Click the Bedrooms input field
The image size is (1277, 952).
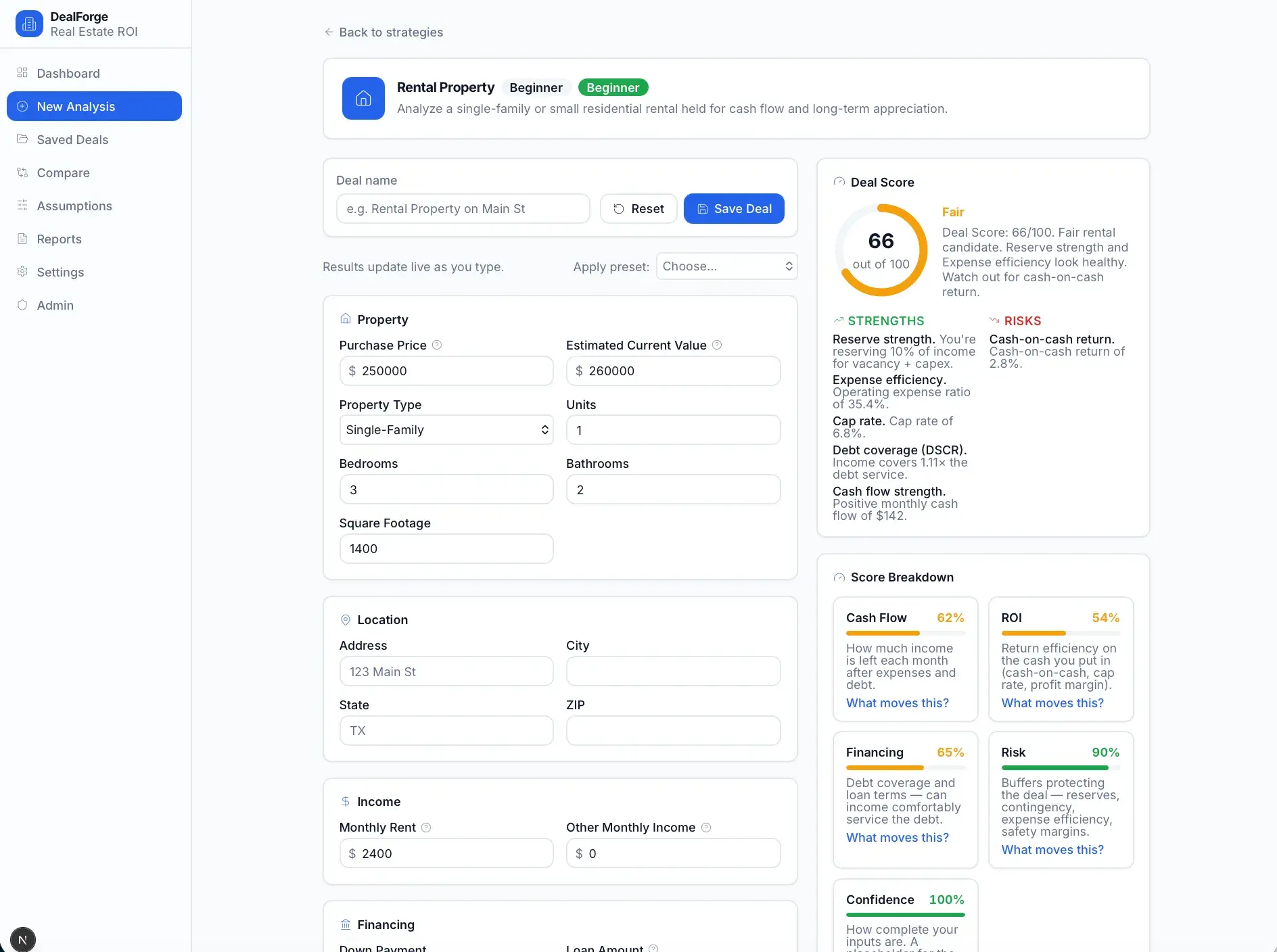click(446, 490)
